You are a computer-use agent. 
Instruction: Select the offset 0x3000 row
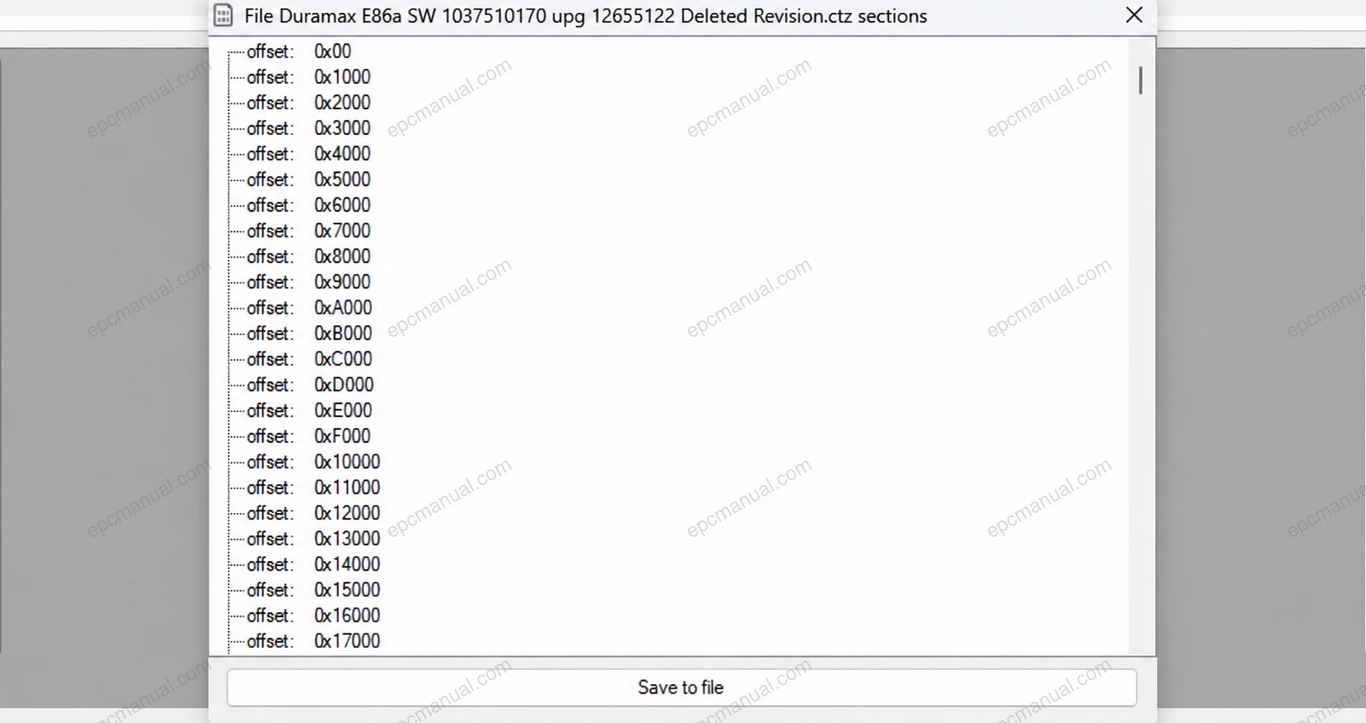(x=308, y=128)
